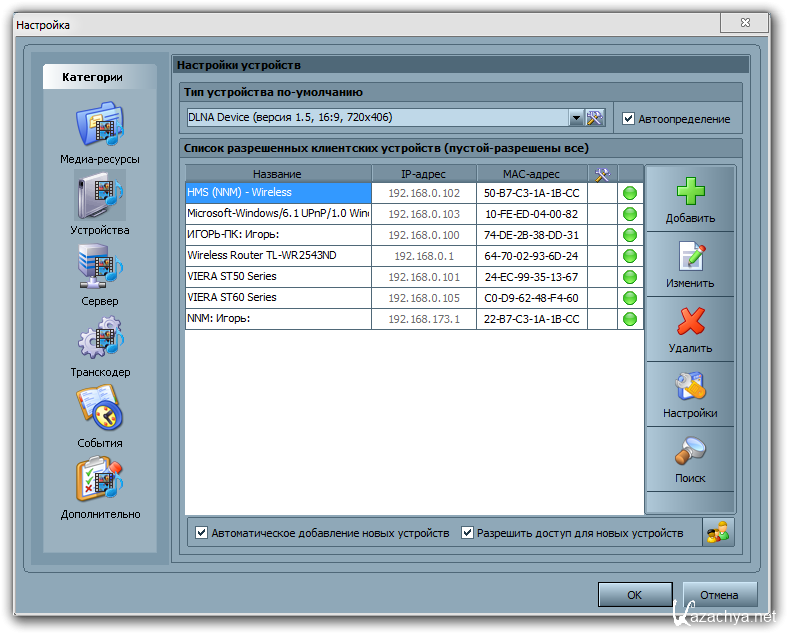Expand the DLNA Device type dropdown
788x635 pixels.
576,118
